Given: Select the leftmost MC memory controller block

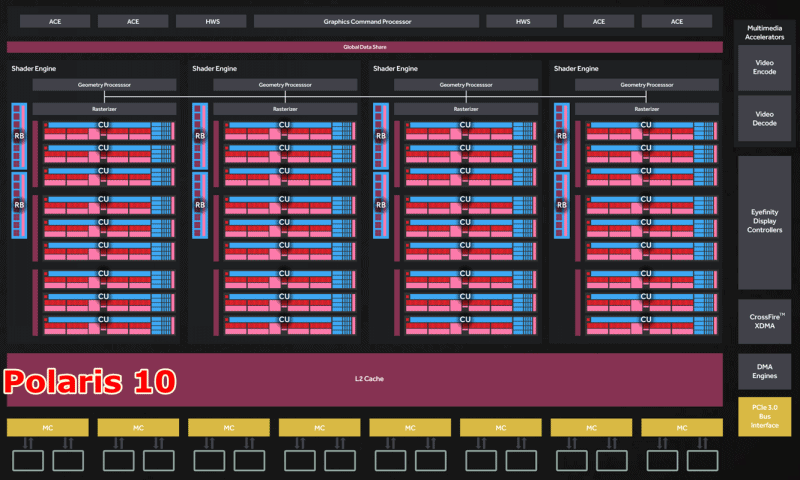Looking at the screenshot, I should pyautogui.click(x=47, y=428).
